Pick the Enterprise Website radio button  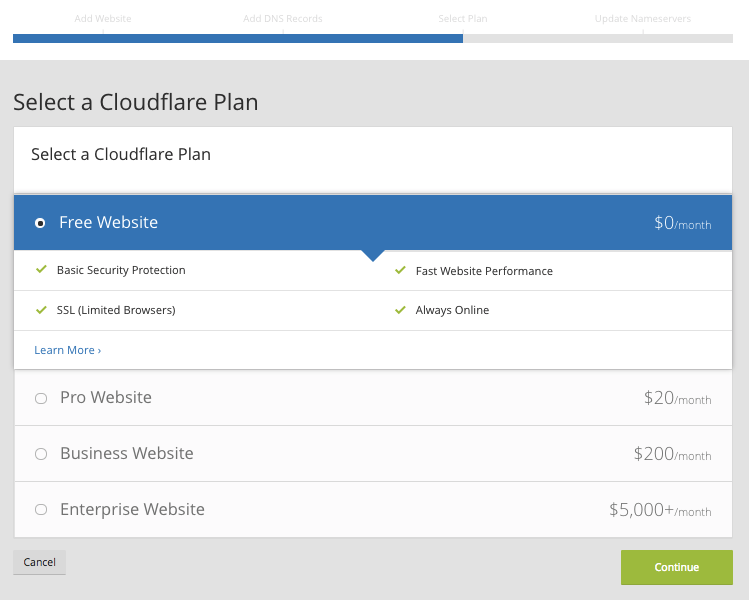(41, 510)
